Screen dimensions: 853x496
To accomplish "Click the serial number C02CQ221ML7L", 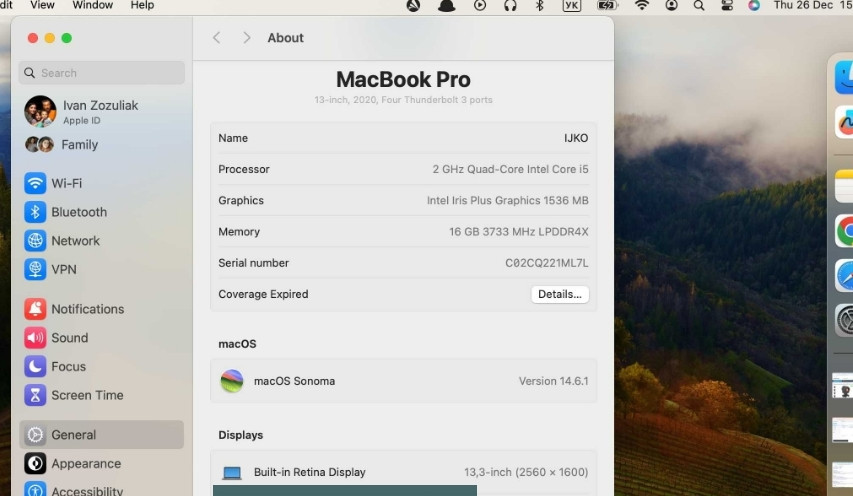I will click(x=547, y=263).
